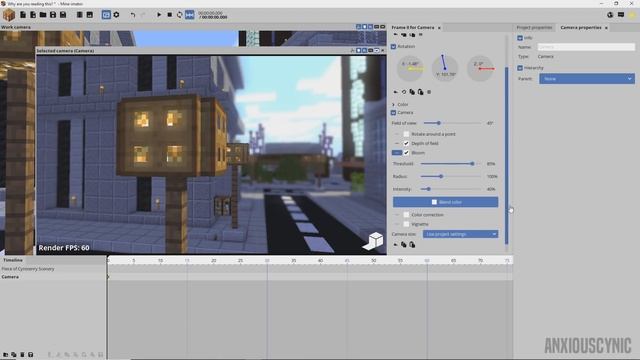Enable Rotate around a point checkbox
This screenshot has width=640, height=360.
406,134
